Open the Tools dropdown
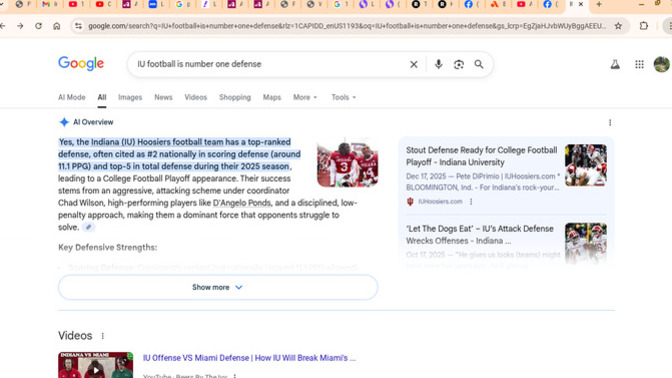The width and height of the screenshot is (672, 378). pos(343,97)
